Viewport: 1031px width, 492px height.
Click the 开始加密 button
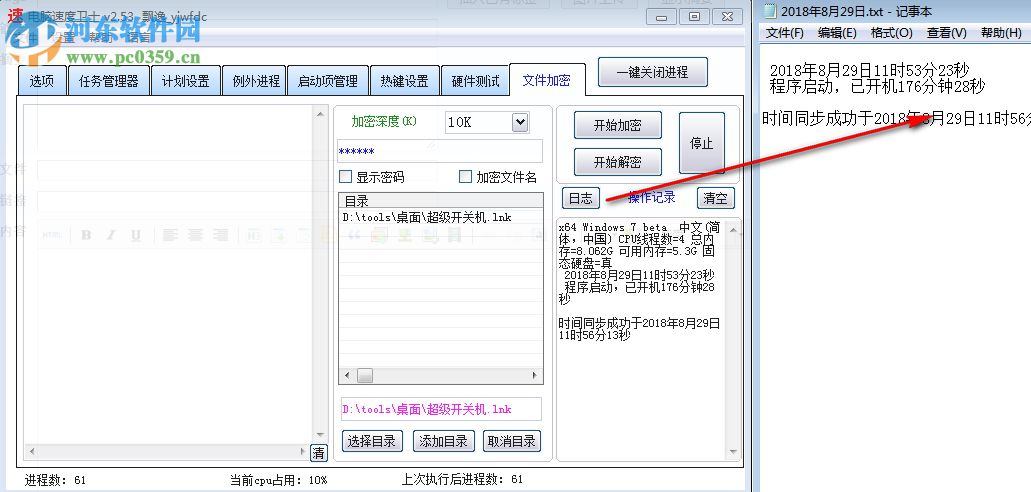617,125
